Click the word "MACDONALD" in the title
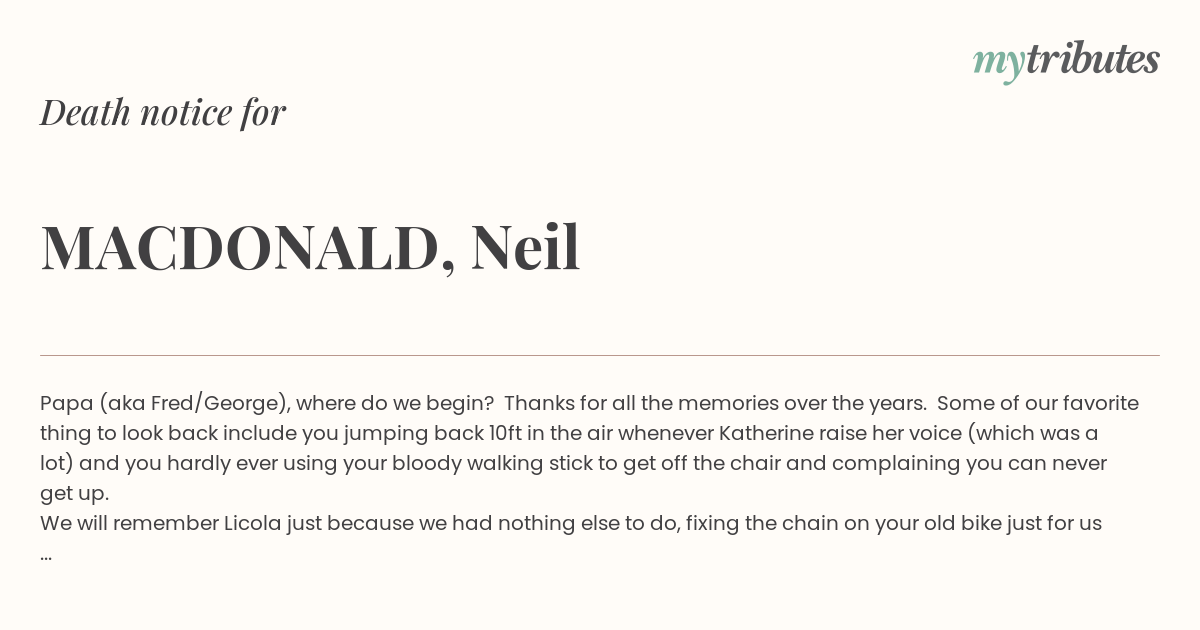The height and width of the screenshot is (630, 1200). pos(240,249)
